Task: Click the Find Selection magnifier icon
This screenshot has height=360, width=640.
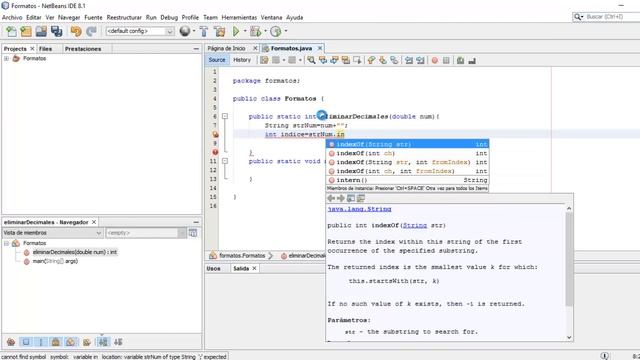Action: tap(311, 60)
